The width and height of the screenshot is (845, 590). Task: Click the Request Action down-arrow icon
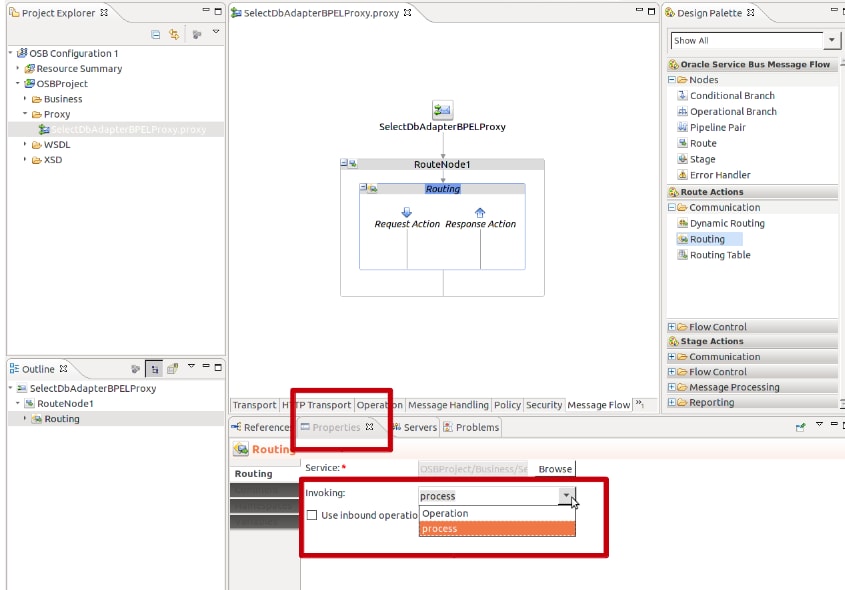[x=407, y=212]
